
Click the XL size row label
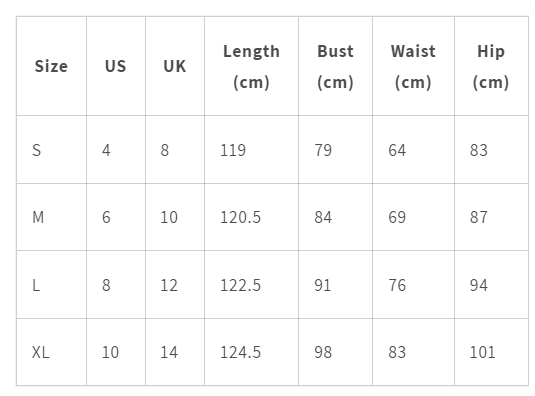coord(41,352)
